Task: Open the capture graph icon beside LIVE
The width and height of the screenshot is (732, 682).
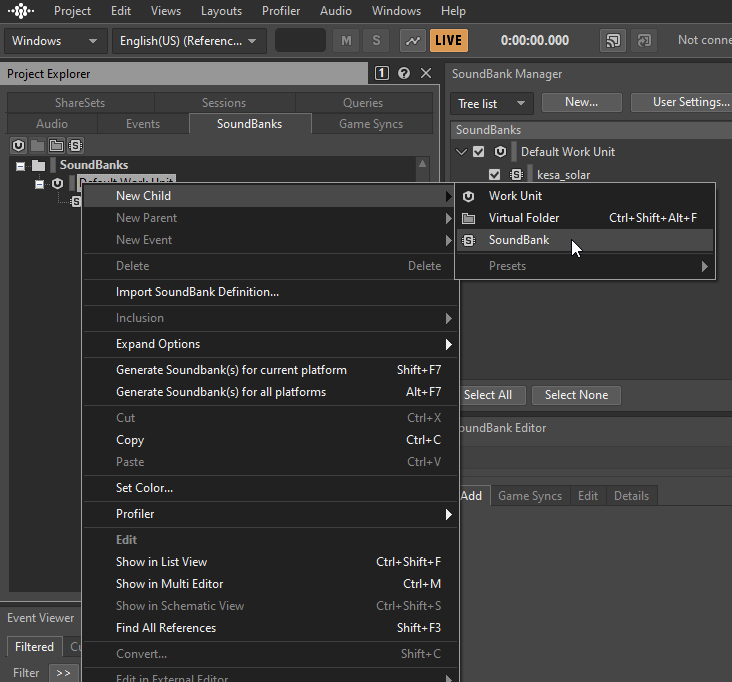Action: click(412, 41)
